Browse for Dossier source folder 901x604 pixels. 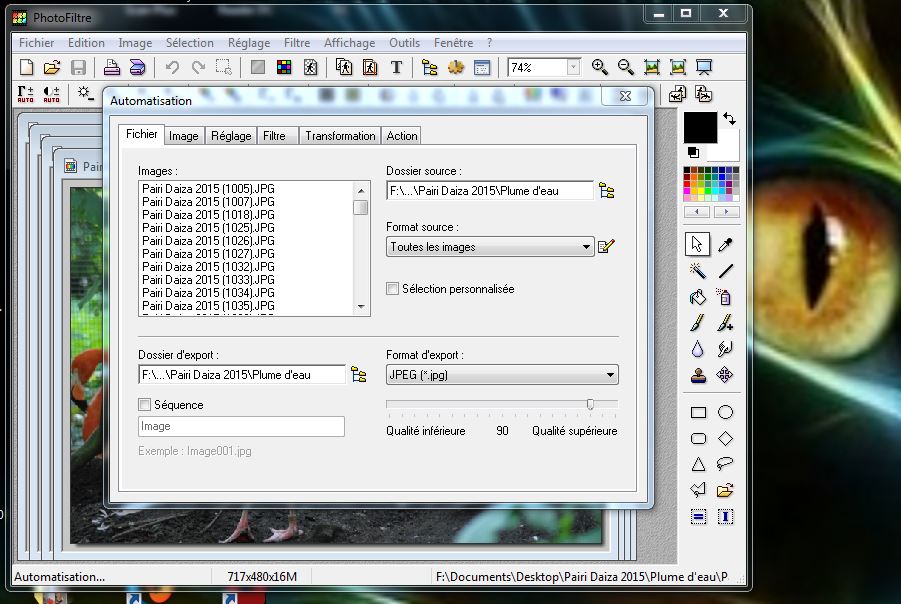tap(607, 190)
